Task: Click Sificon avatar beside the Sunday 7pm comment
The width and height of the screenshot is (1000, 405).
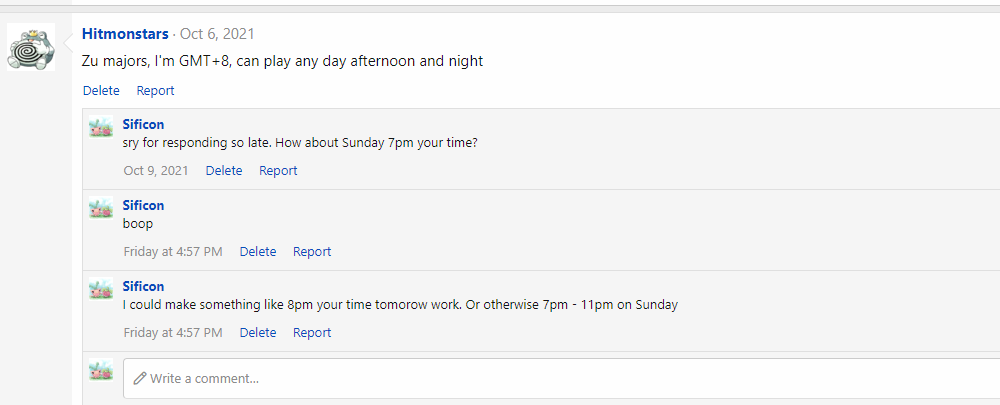Action: click(x=100, y=127)
